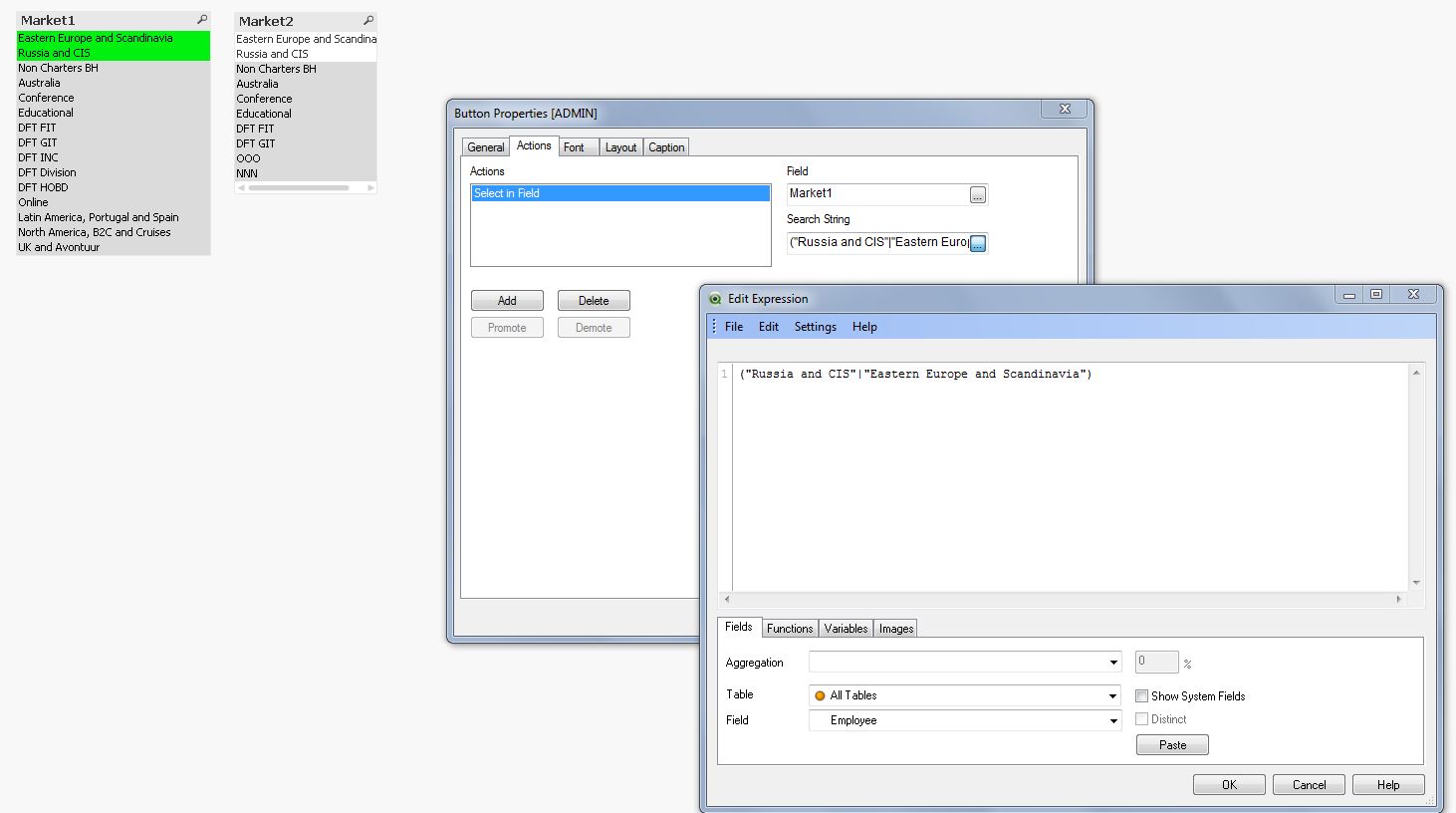Click into the Field input containing Market1

click(877, 194)
